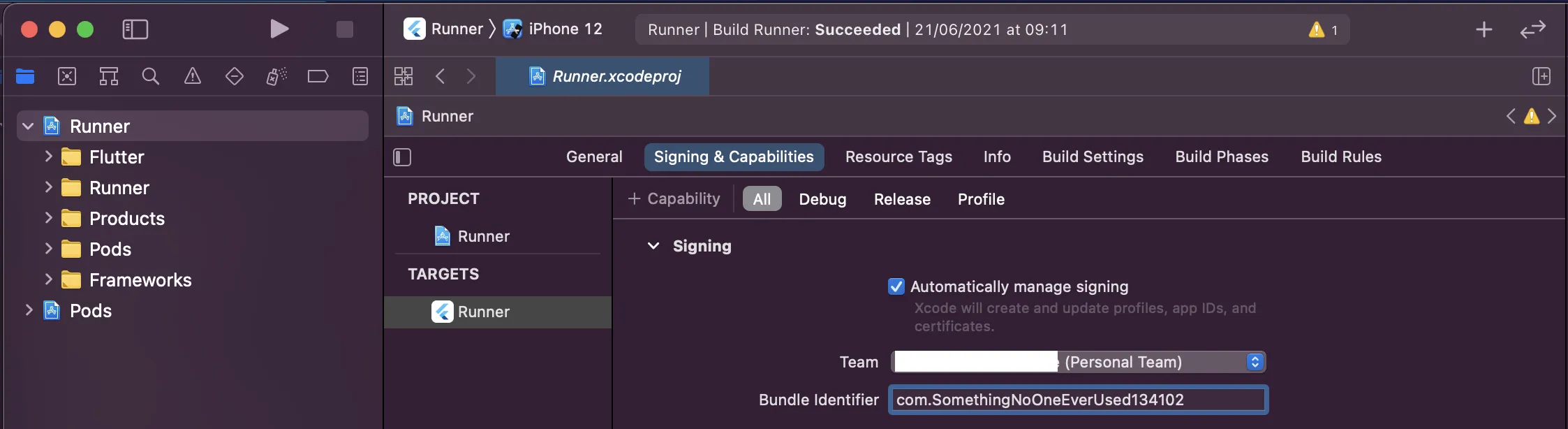
Task: Toggle the navigator sidebar visibility
Action: click(x=135, y=29)
